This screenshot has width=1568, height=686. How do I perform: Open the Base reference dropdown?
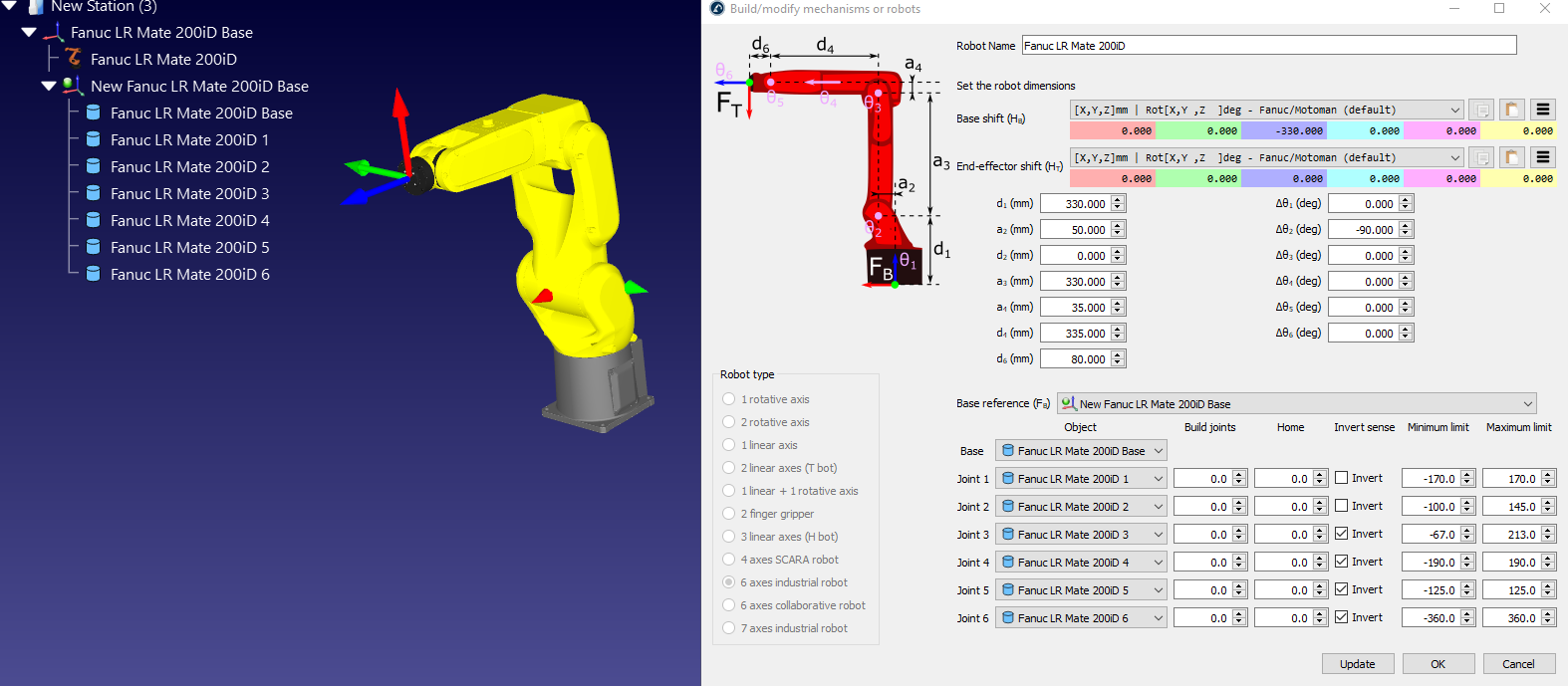pos(1296,403)
